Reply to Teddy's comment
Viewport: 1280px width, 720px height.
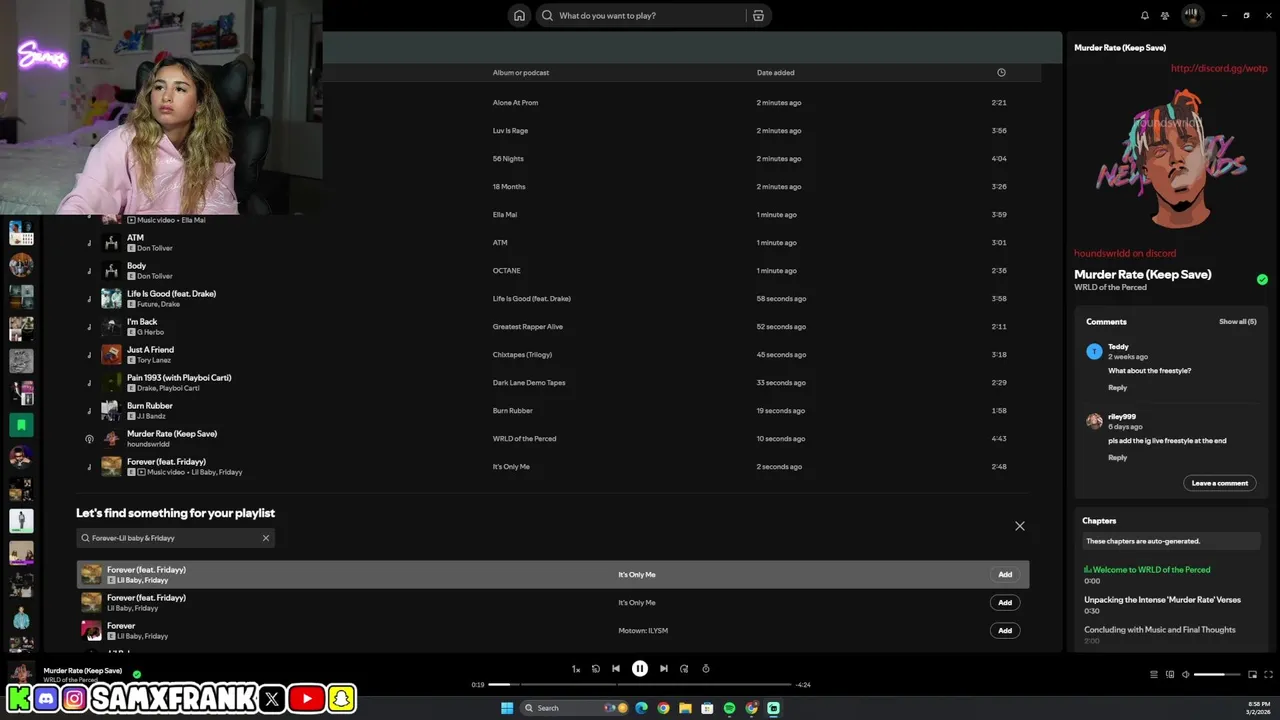[1117, 387]
